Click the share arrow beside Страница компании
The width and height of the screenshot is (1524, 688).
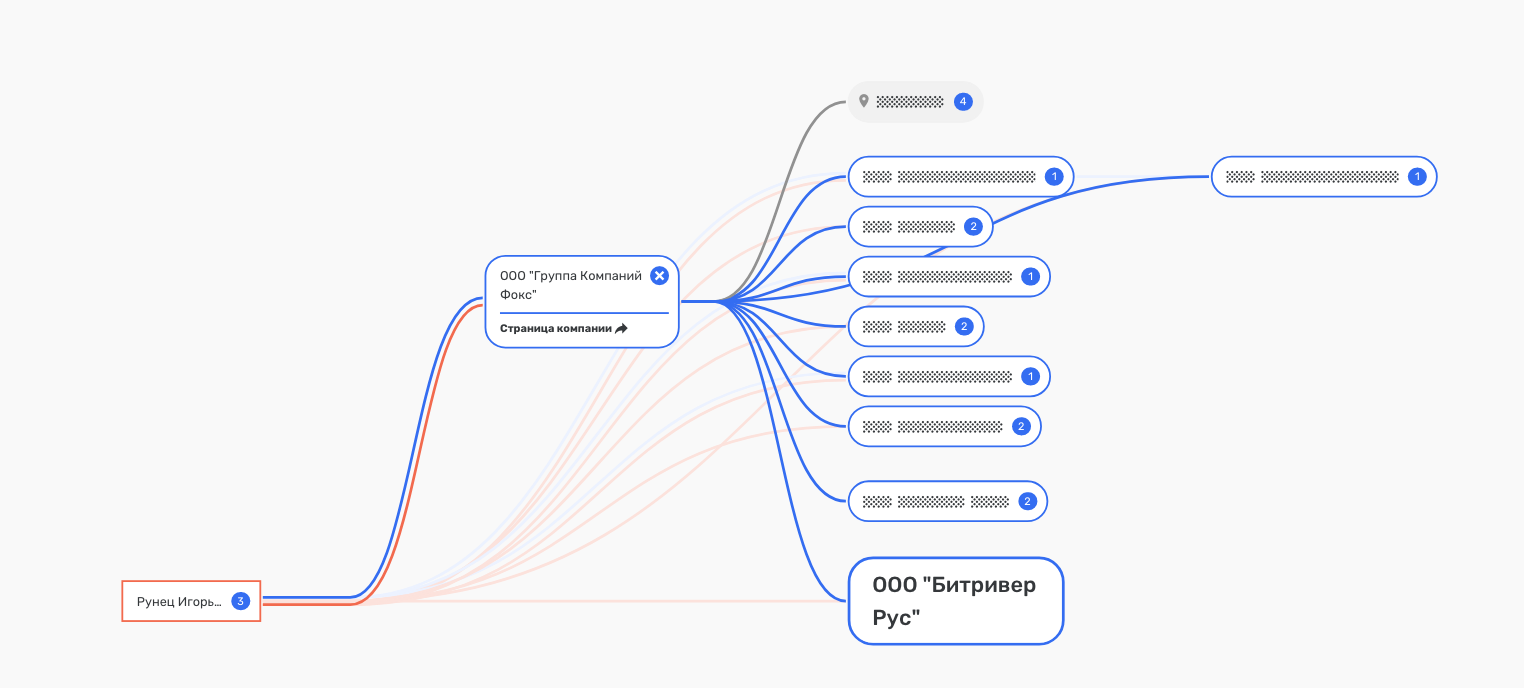(x=621, y=328)
